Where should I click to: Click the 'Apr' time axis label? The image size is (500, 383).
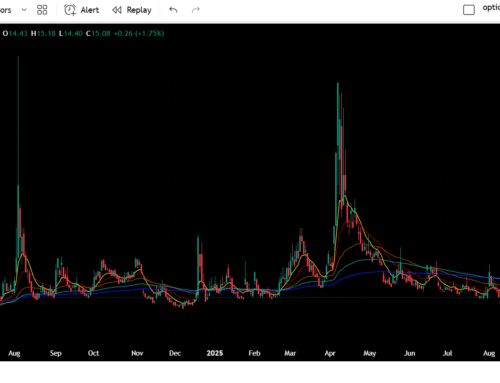click(330, 353)
